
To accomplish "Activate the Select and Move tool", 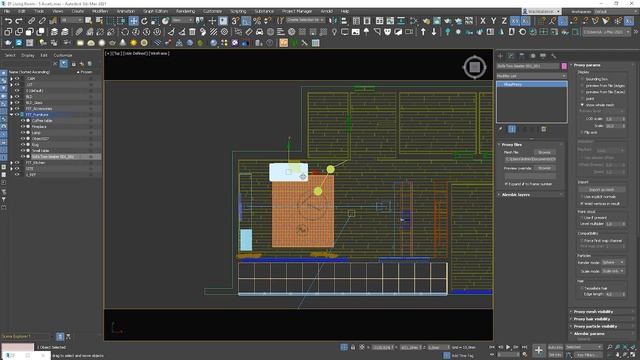I will [x=133, y=20].
